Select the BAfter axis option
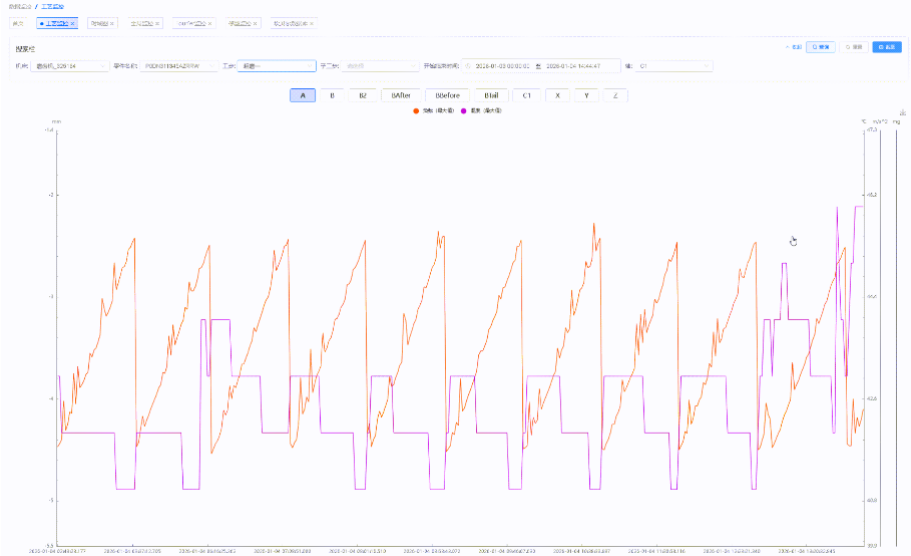 tap(402, 95)
